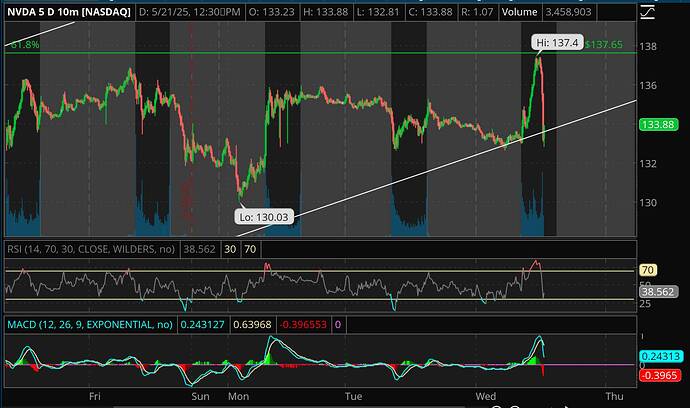Click the 132 price axis label
Image resolution: width=690 pixels, height=408 pixels.
click(x=648, y=164)
